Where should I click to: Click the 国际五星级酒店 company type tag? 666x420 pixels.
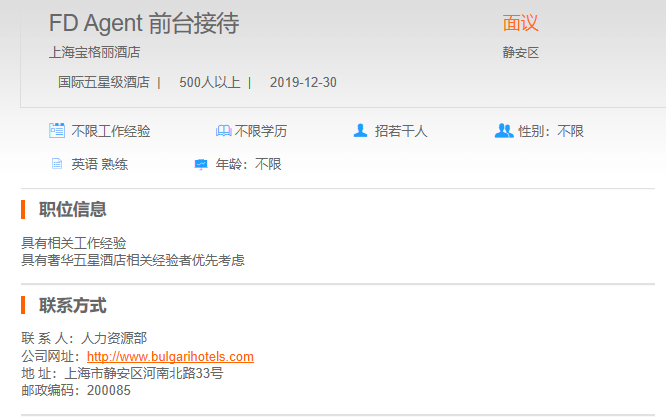coord(103,82)
